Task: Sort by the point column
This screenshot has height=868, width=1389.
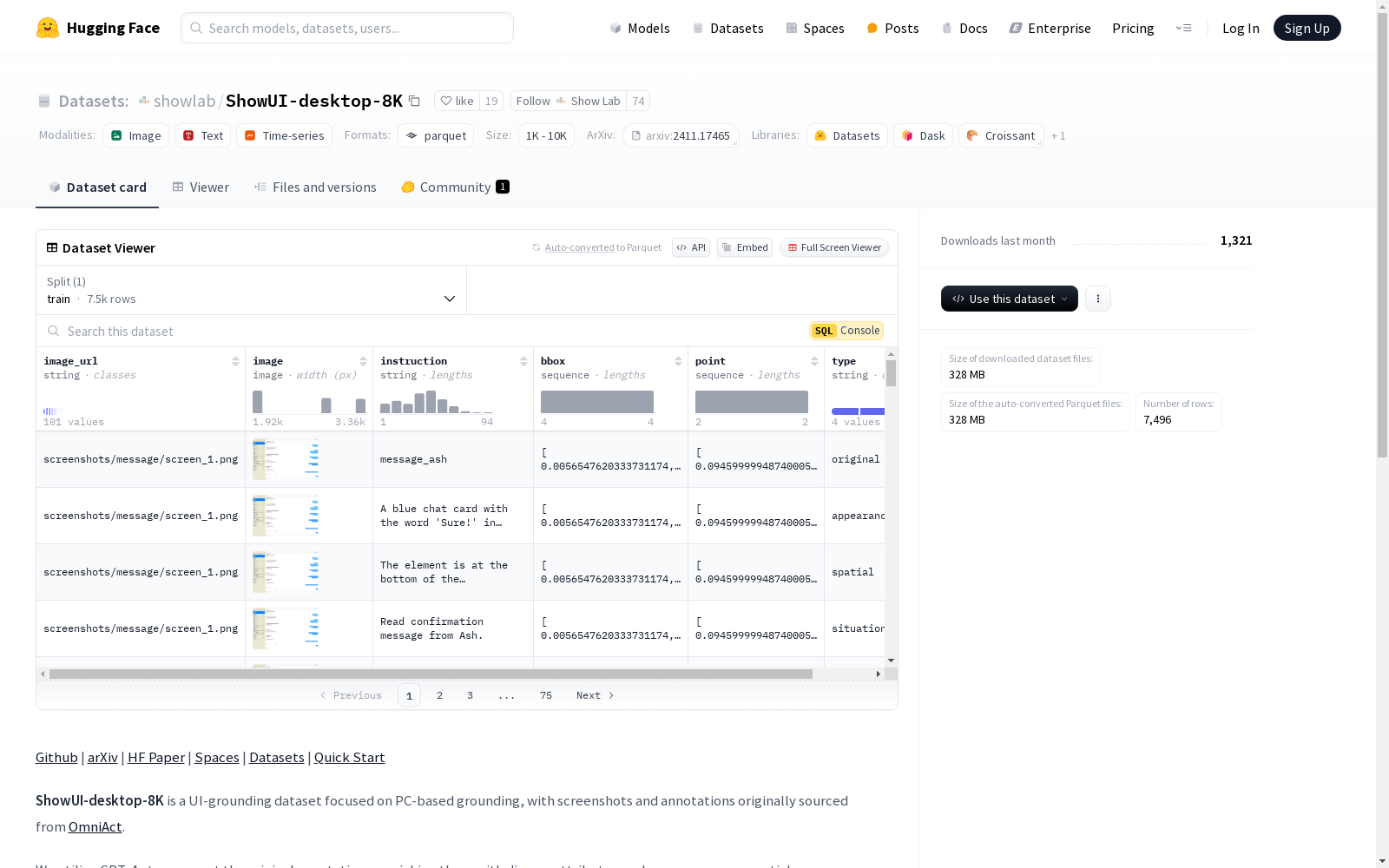Action: click(814, 361)
